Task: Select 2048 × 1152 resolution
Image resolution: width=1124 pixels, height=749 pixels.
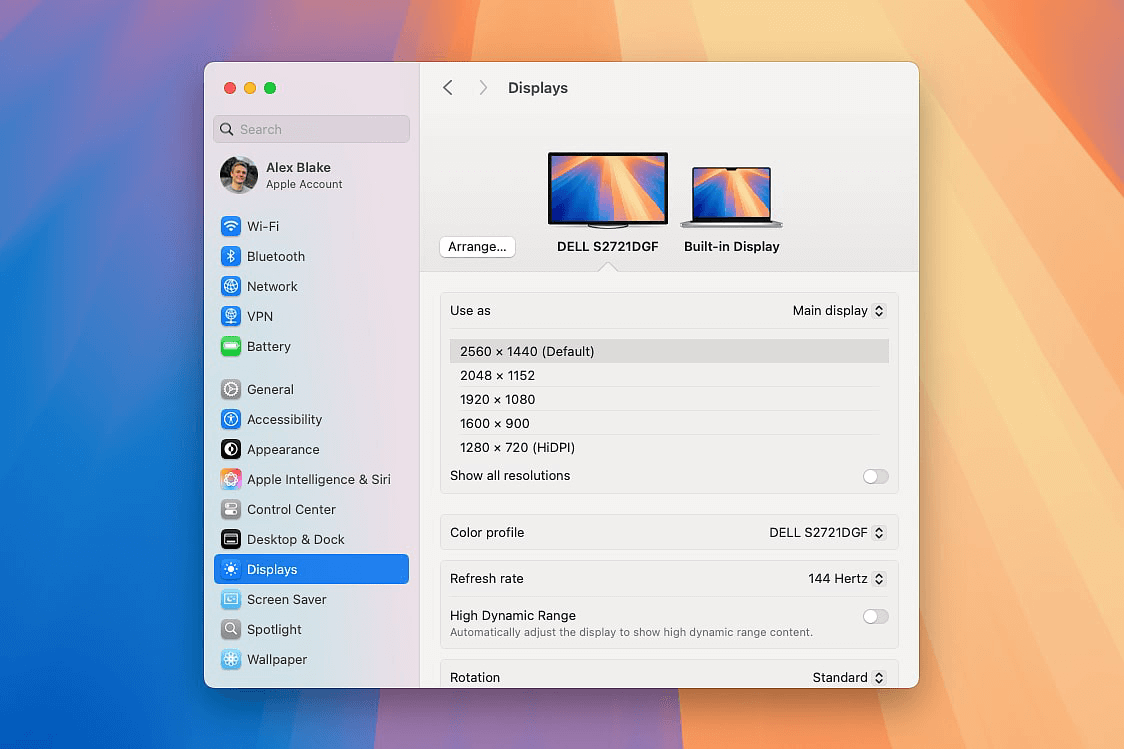Action: (x=670, y=376)
